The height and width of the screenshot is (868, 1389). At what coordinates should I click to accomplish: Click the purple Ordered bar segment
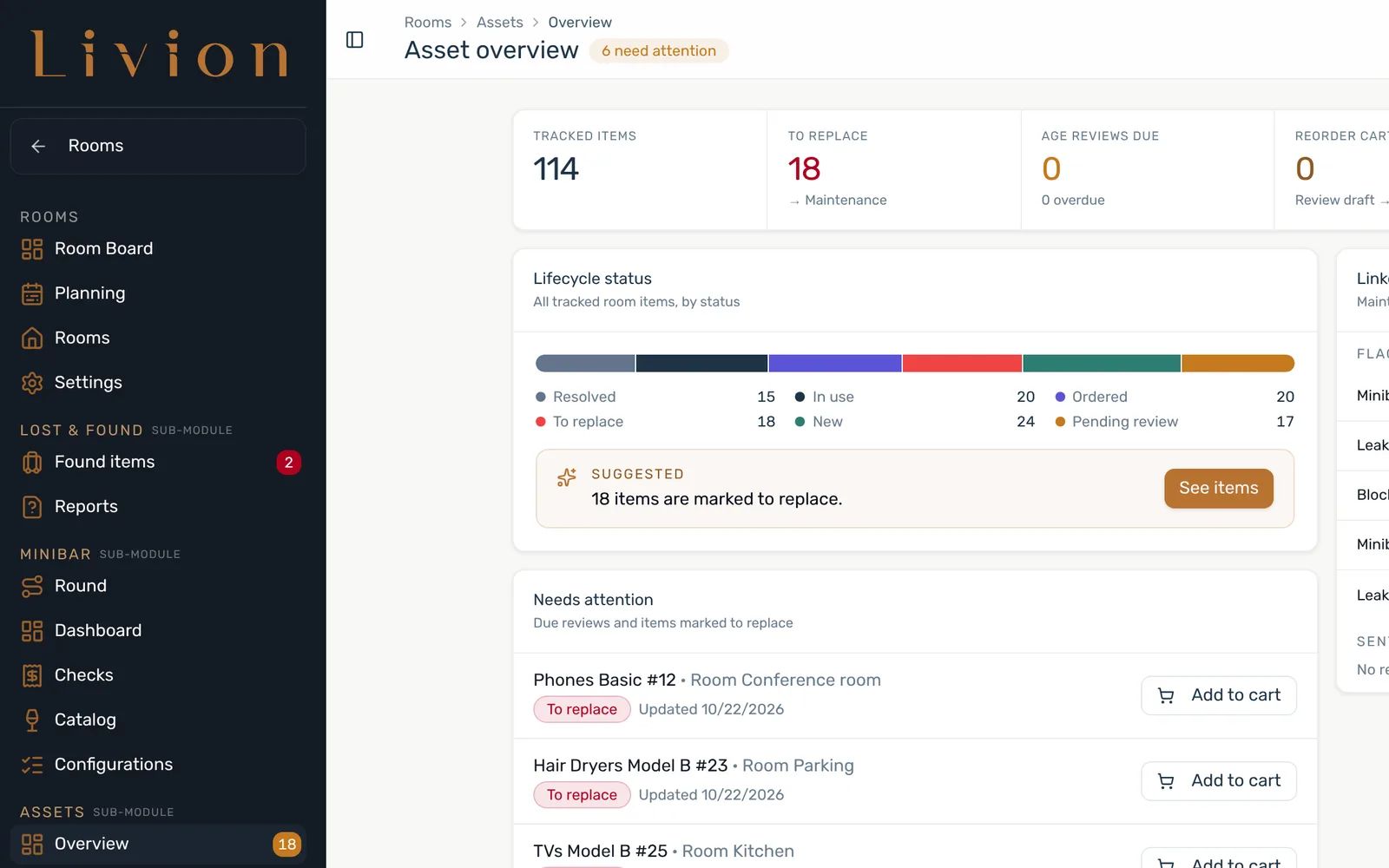(835, 364)
